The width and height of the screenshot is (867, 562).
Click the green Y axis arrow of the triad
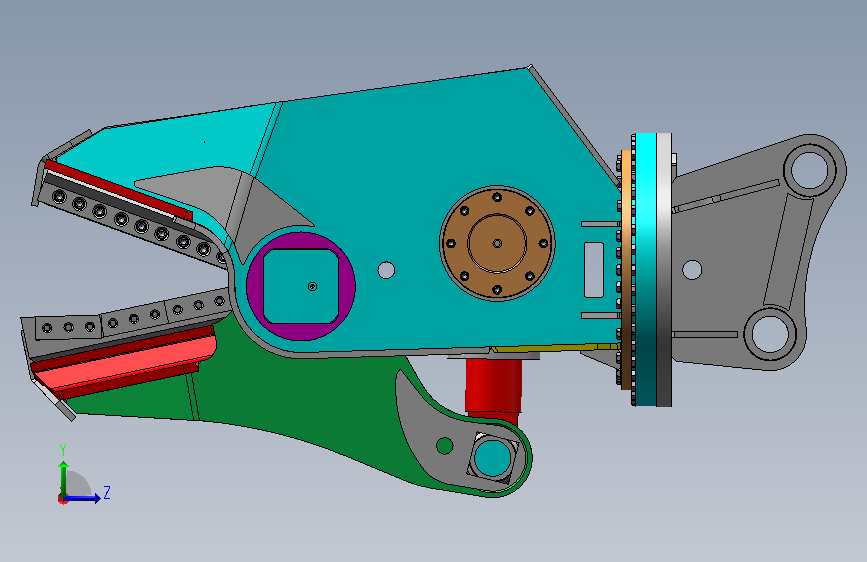[64, 478]
